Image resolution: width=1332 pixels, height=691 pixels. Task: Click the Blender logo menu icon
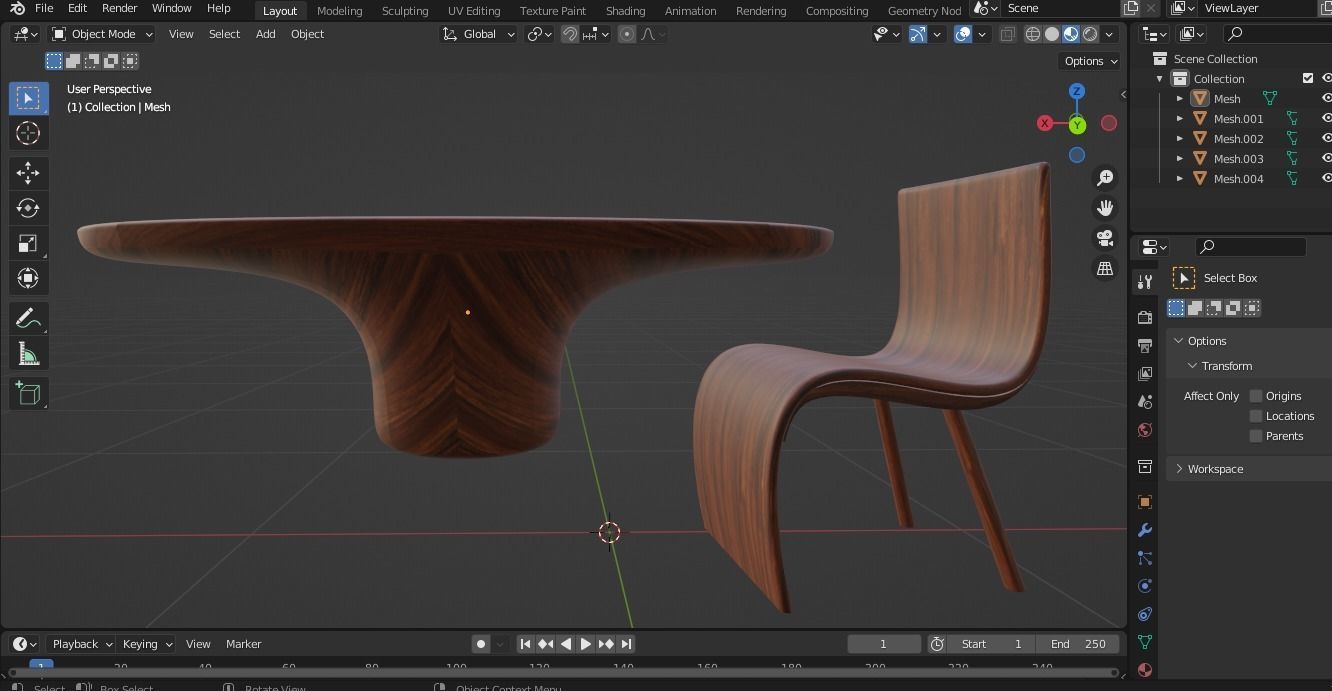(x=15, y=8)
